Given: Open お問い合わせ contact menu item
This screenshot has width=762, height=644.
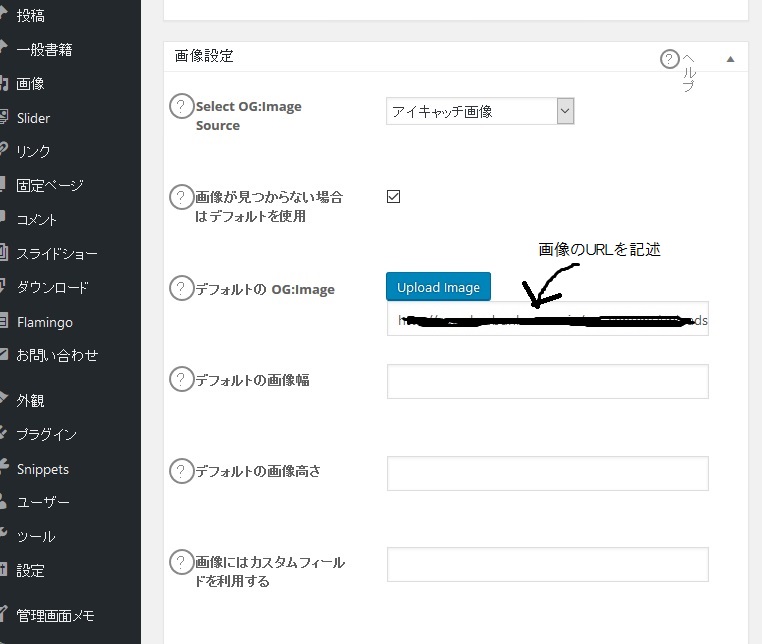Looking at the screenshot, I should point(56,355).
